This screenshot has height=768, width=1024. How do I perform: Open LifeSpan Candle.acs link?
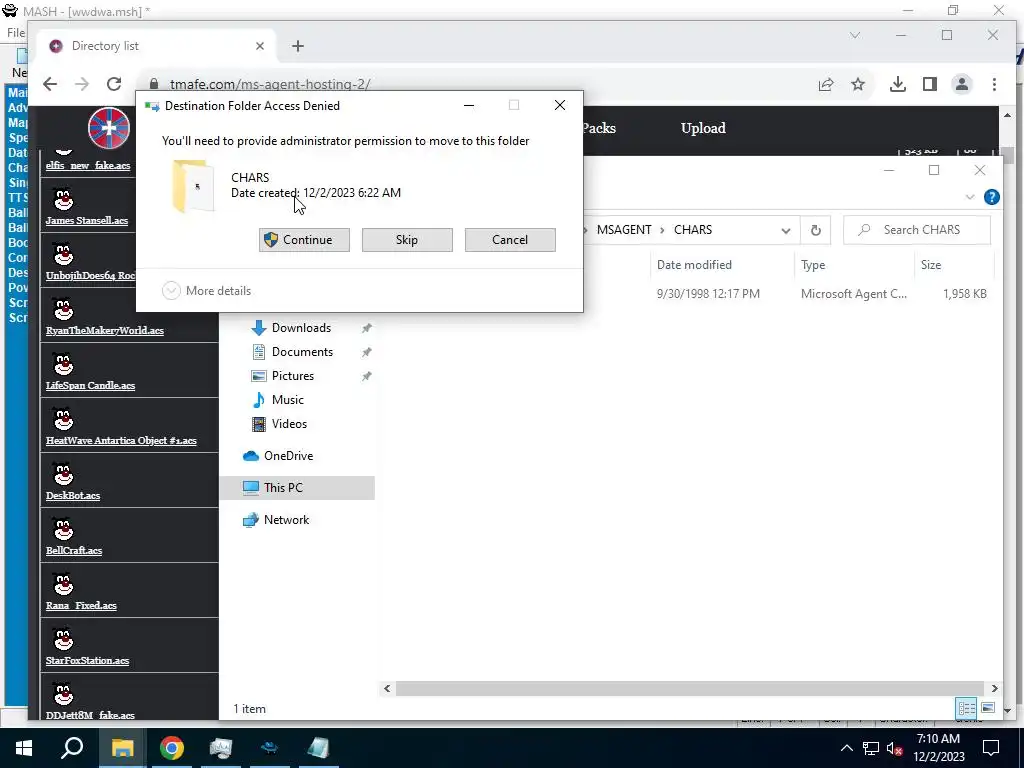click(x=91, y=385)
